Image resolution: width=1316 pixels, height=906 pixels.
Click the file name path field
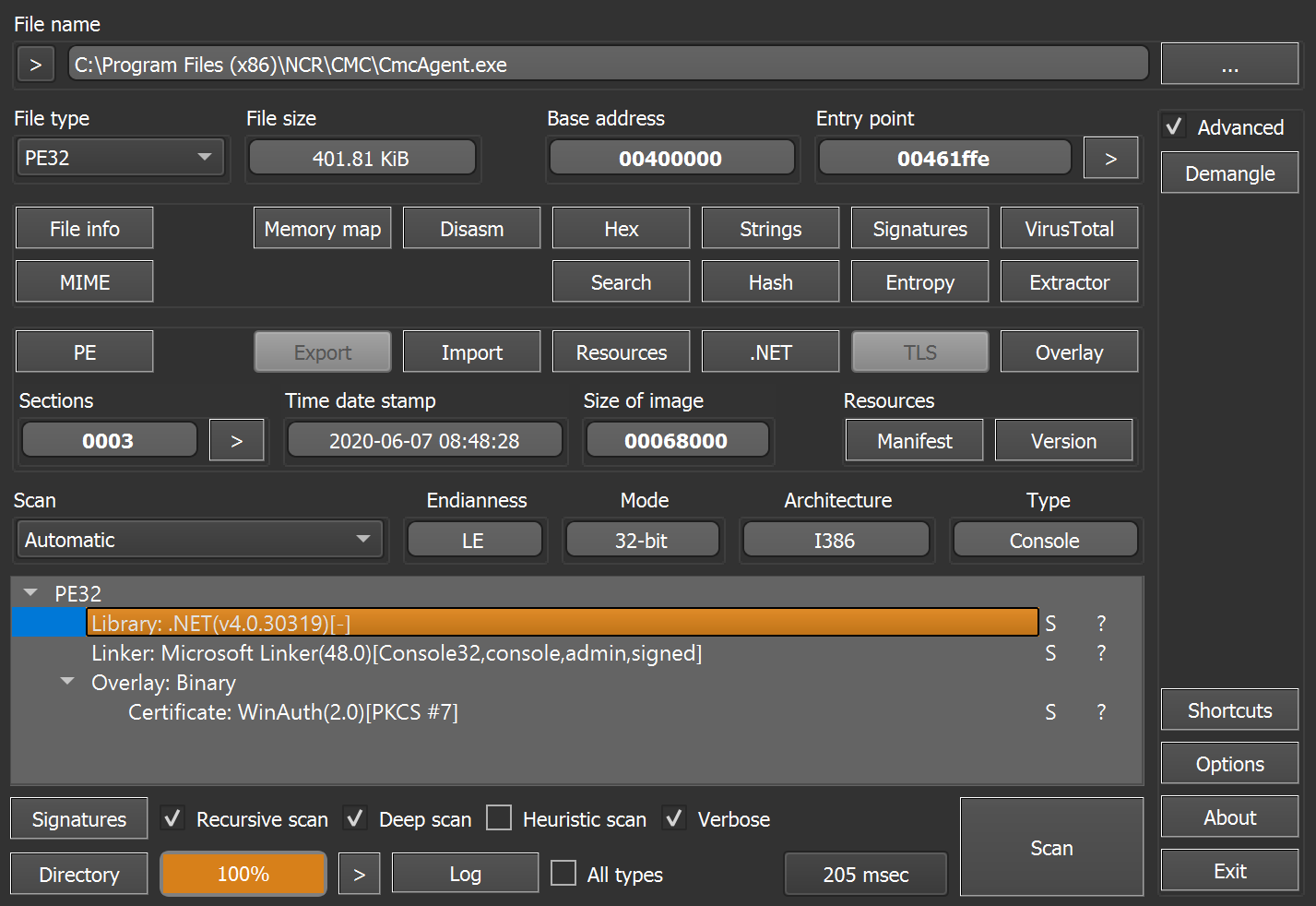coord(609,65)
